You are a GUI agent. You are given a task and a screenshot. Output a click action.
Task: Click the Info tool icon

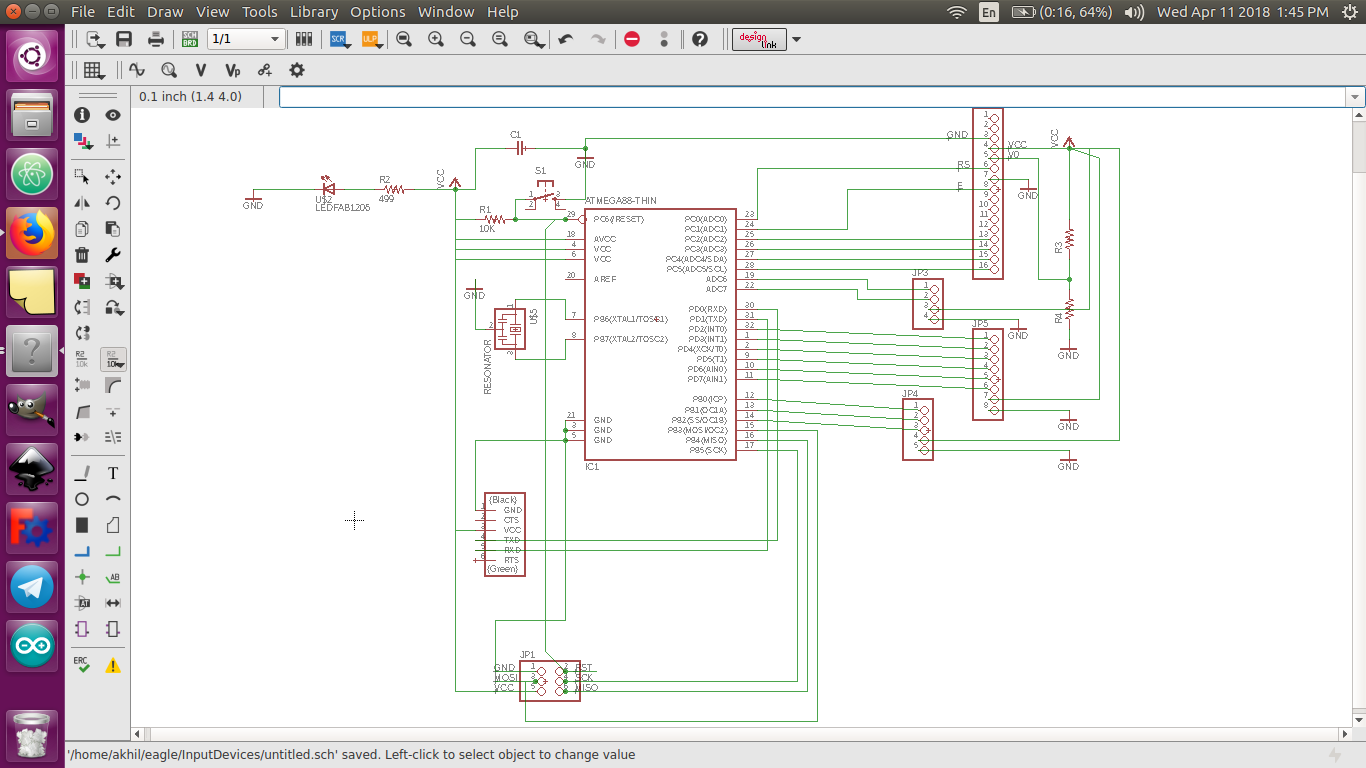point(83,115)
